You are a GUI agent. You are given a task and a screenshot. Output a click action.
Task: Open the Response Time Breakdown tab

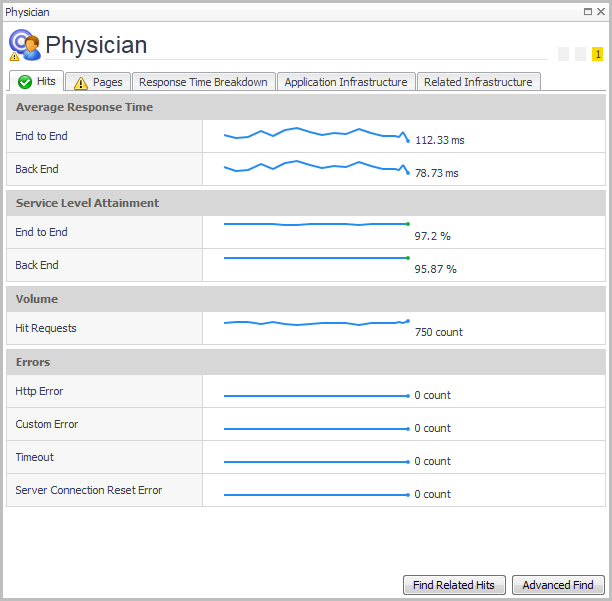coord(203,82)
